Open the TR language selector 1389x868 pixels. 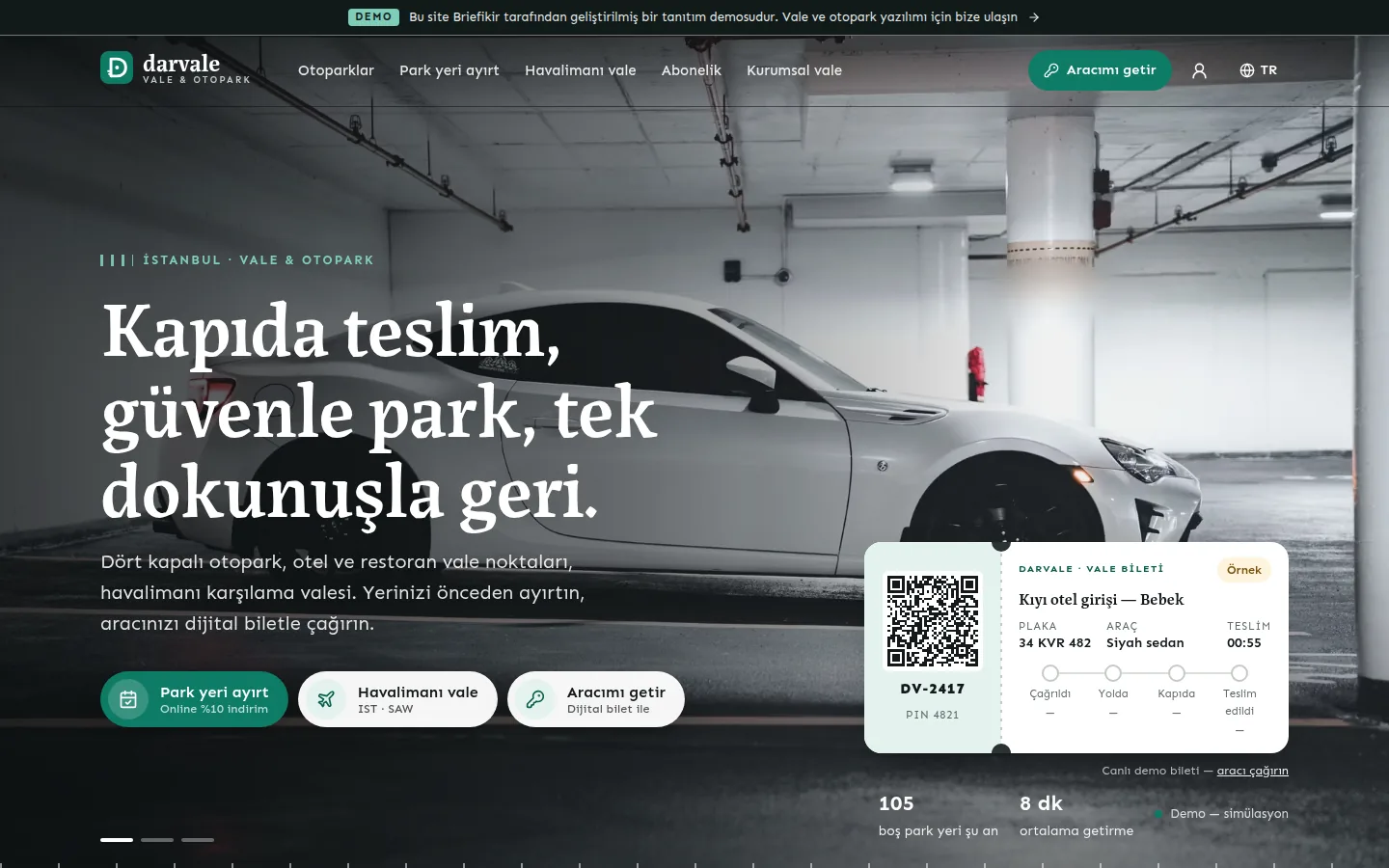pos(1258,70)
